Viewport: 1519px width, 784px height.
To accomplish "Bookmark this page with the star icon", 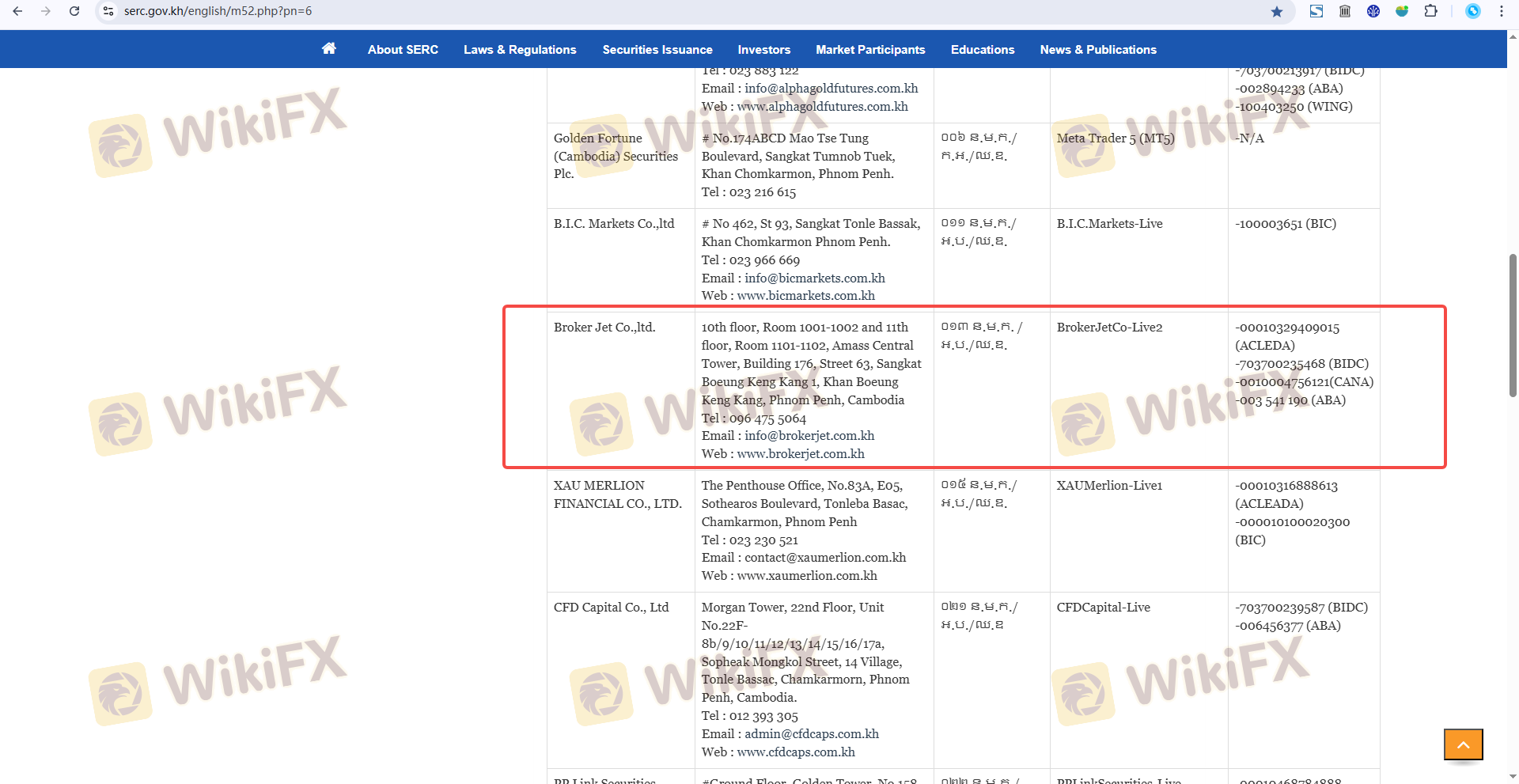I will tap(1276, 11).
